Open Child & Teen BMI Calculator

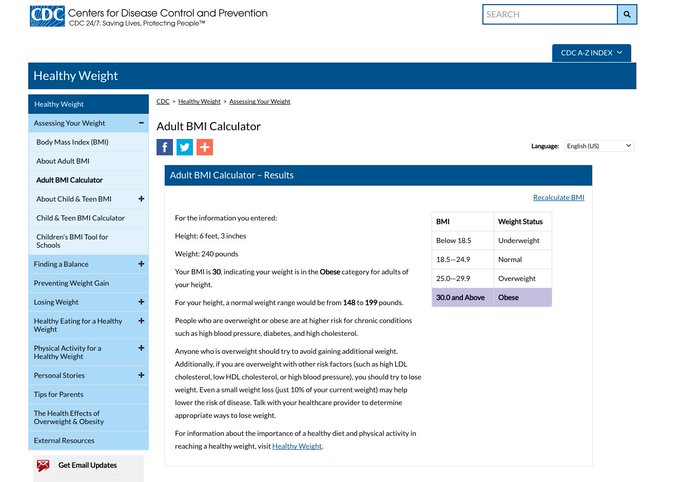(88, 218)
